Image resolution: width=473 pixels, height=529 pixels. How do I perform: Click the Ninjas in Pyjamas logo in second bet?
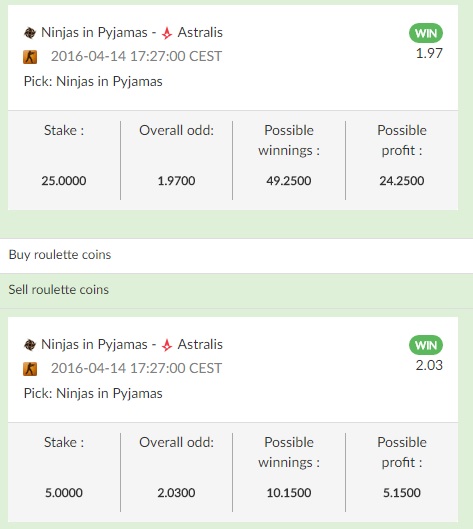(x=30, y=345)
